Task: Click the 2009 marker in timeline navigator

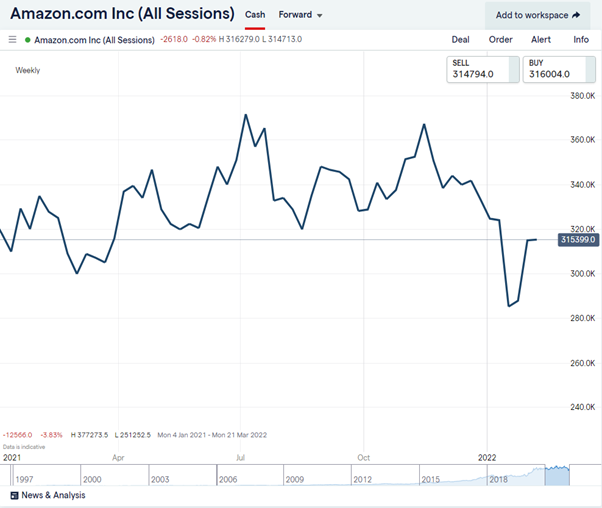Action: (x=295, y=480)
